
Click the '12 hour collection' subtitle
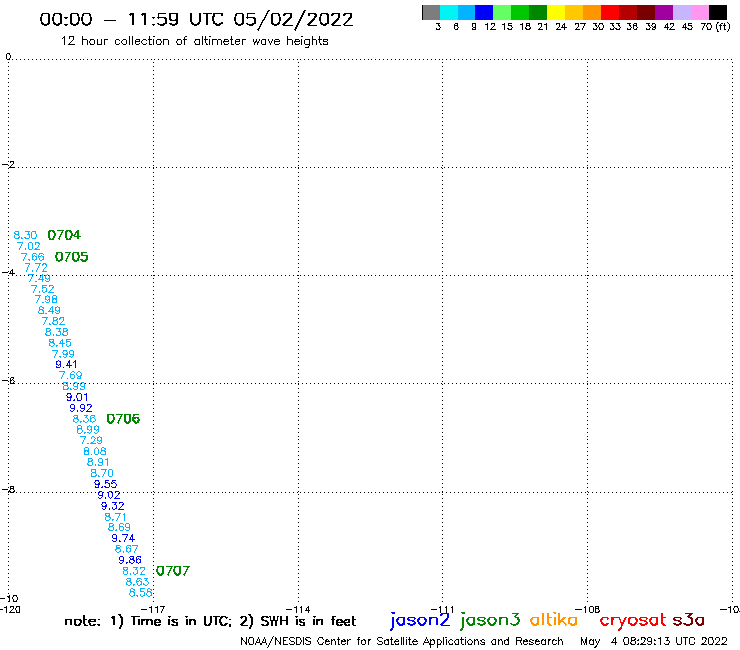194,41
